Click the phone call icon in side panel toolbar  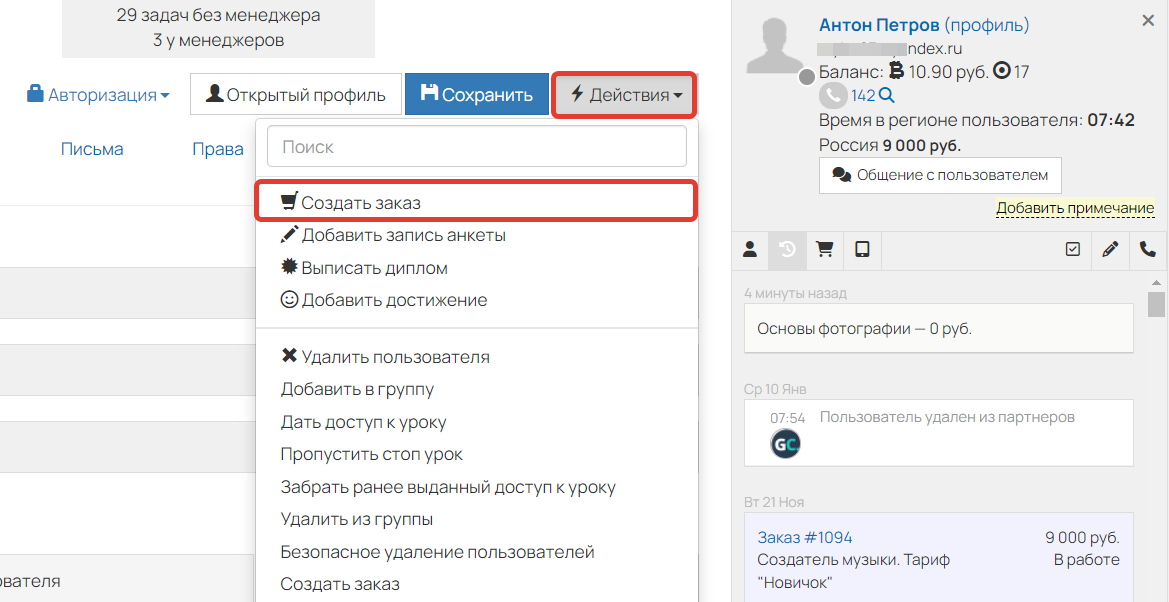click(x=1148, y=250)
